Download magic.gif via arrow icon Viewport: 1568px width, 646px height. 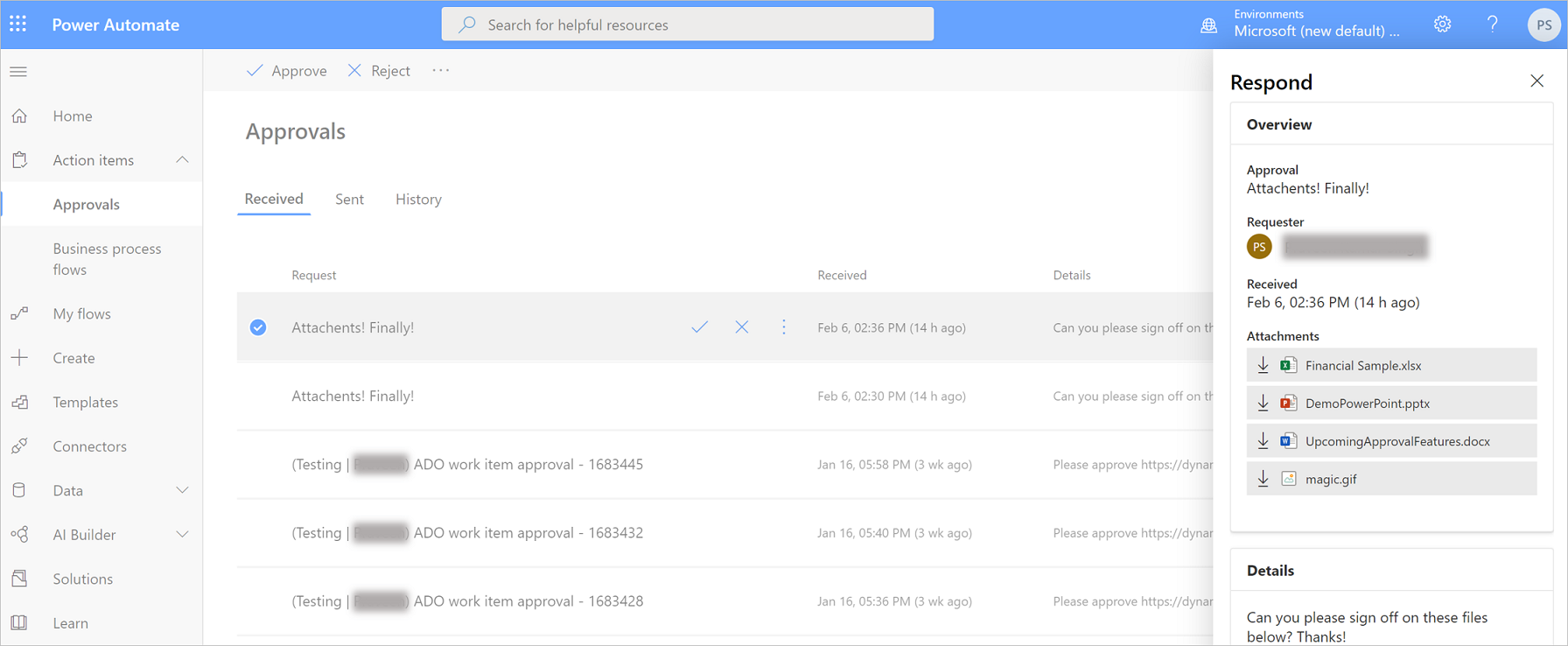(1263, 479)
